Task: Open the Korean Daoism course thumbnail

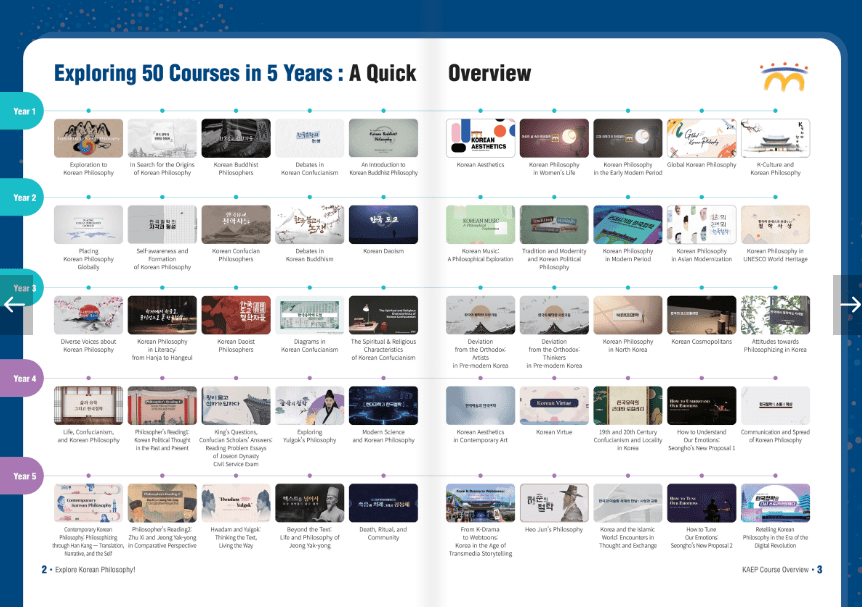Action: click(383, 224)
